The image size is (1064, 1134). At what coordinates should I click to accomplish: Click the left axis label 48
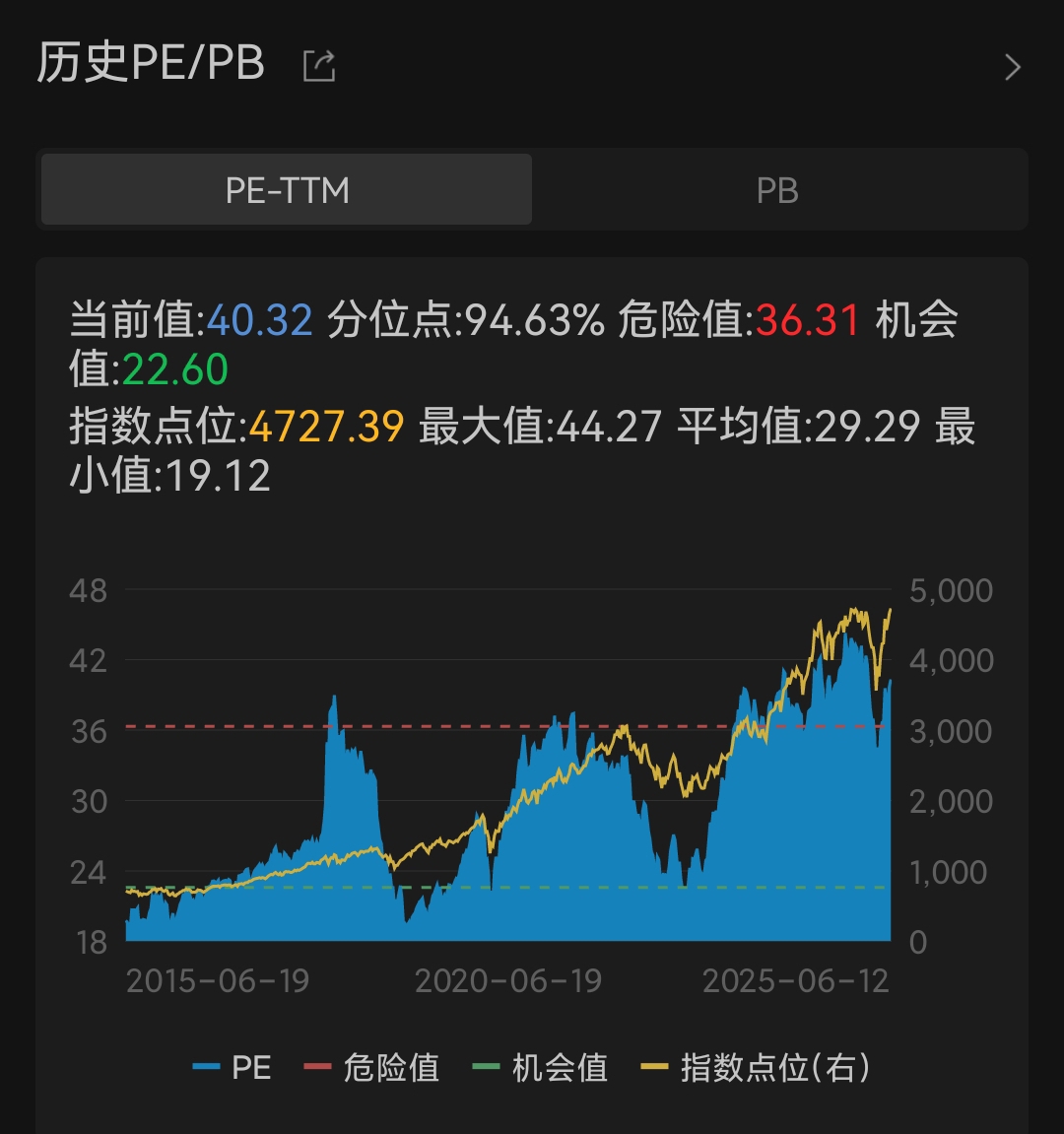click(89, 591)
